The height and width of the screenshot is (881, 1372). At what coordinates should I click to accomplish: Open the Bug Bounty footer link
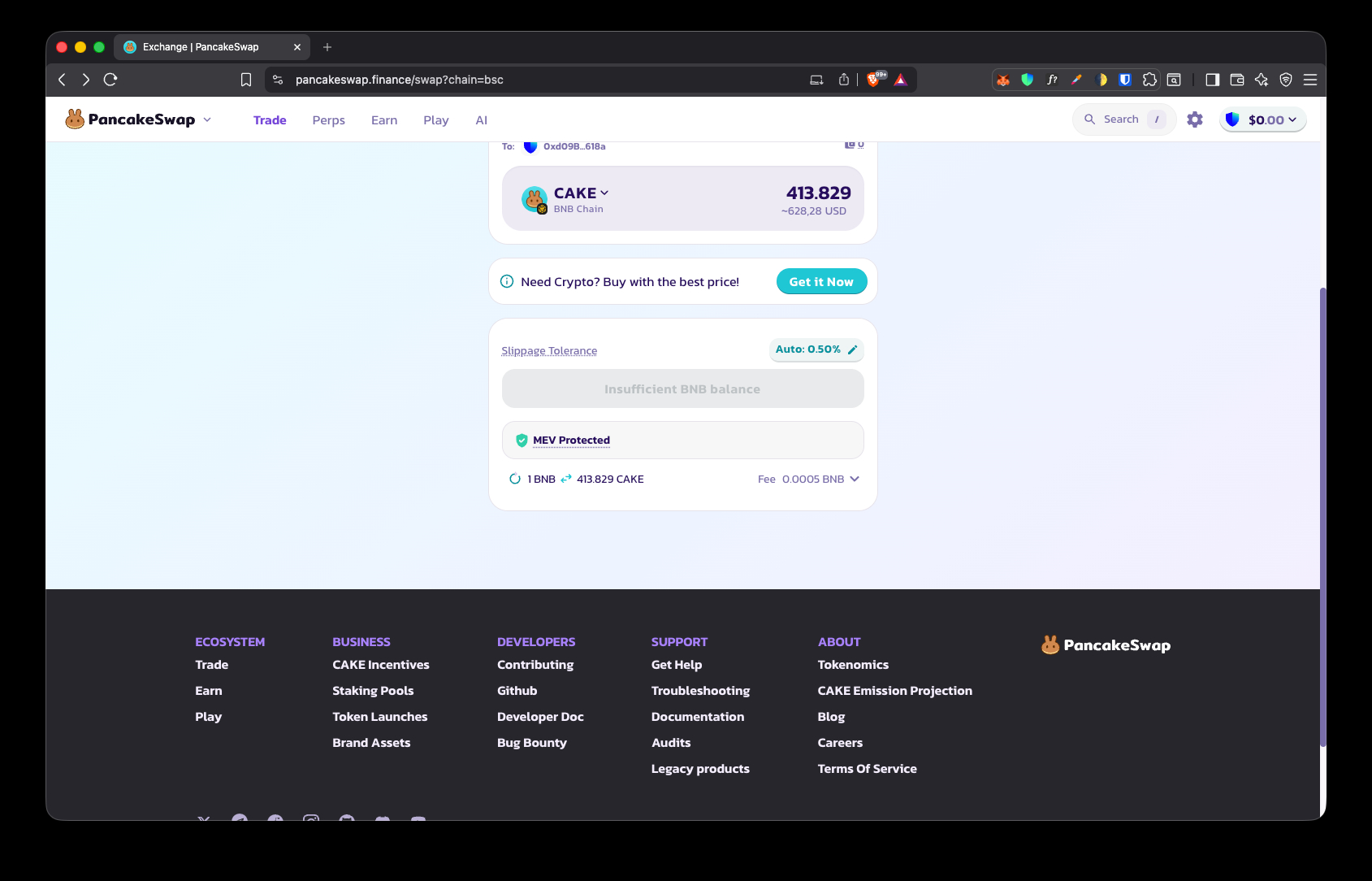point(532,743)
